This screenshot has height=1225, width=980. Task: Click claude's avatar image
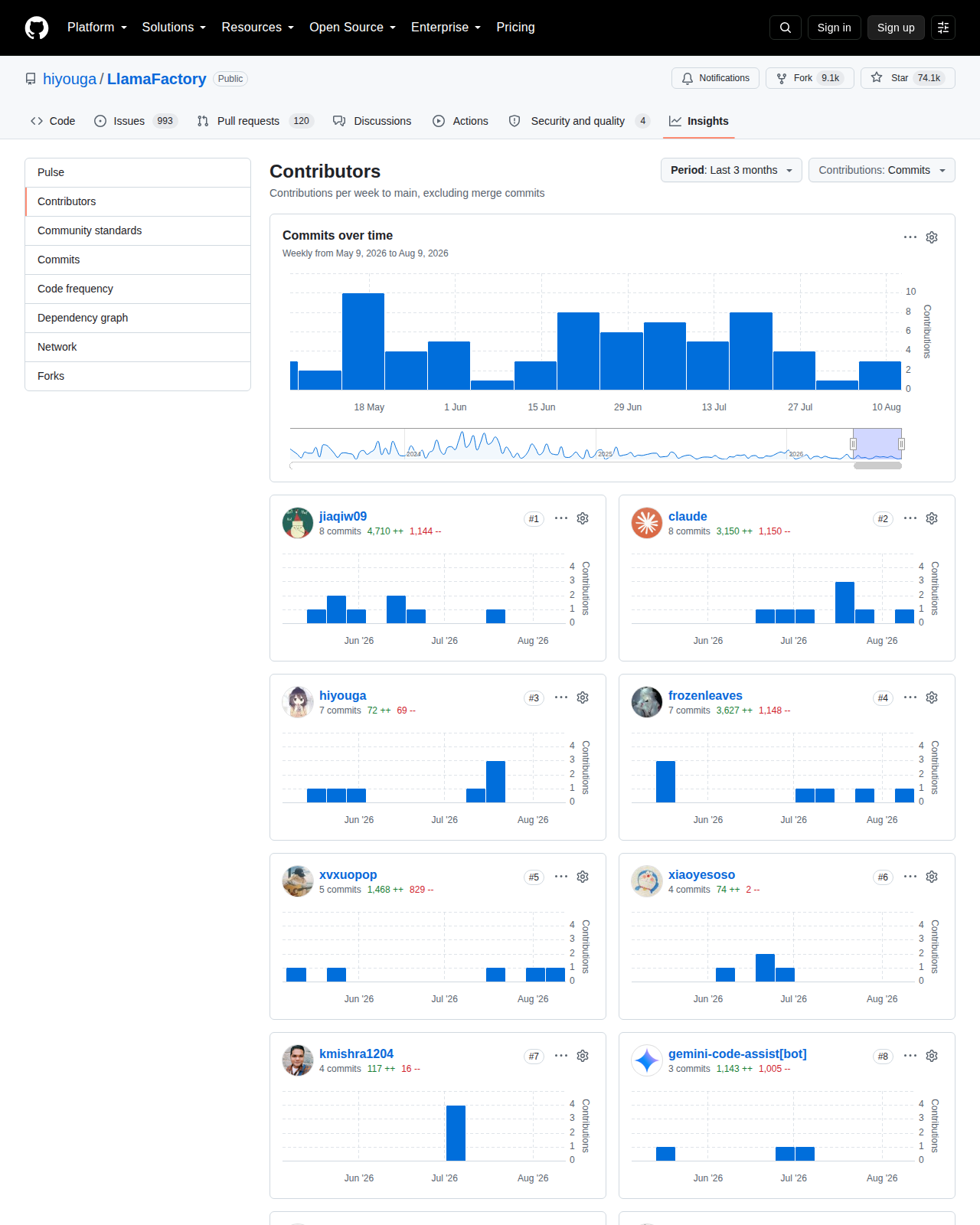pyautogui.click(x=647, y=523)
